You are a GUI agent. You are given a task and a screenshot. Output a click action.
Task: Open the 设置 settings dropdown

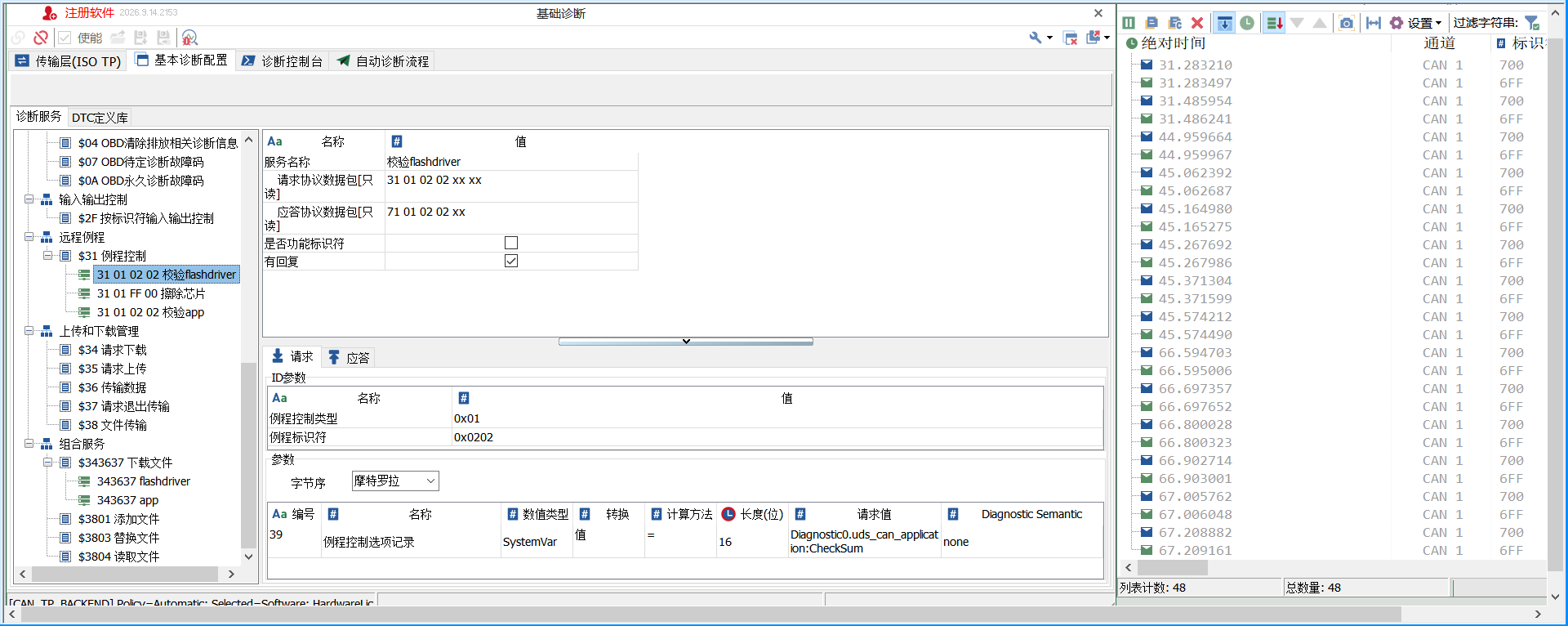pos(1425,23)
